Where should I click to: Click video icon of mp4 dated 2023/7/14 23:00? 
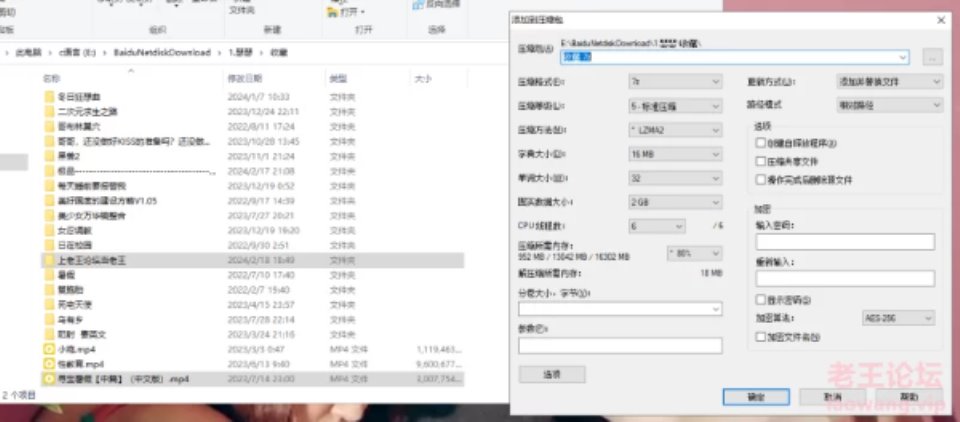click(50, 379)
